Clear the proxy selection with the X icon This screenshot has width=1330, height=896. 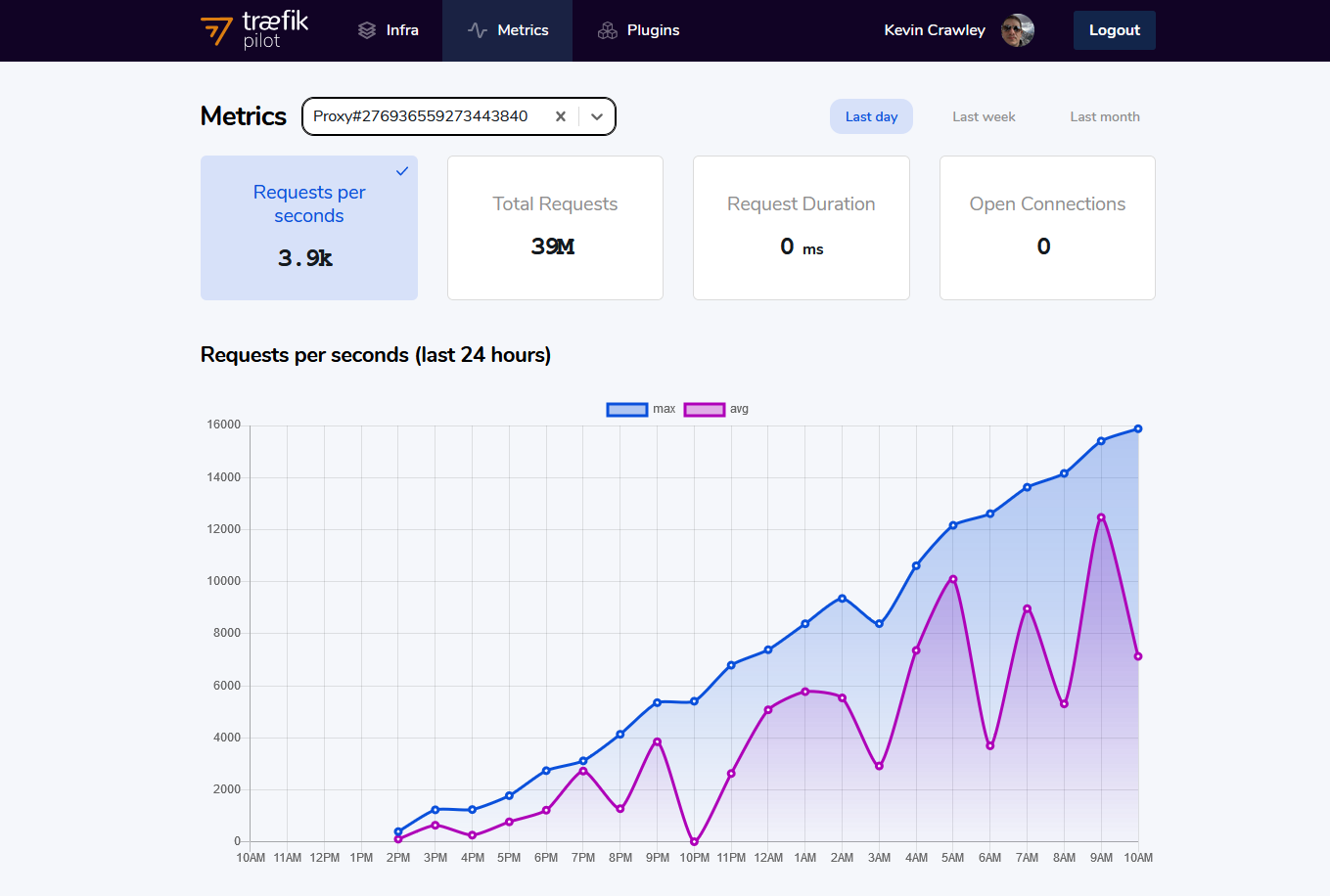click(561, 115)
